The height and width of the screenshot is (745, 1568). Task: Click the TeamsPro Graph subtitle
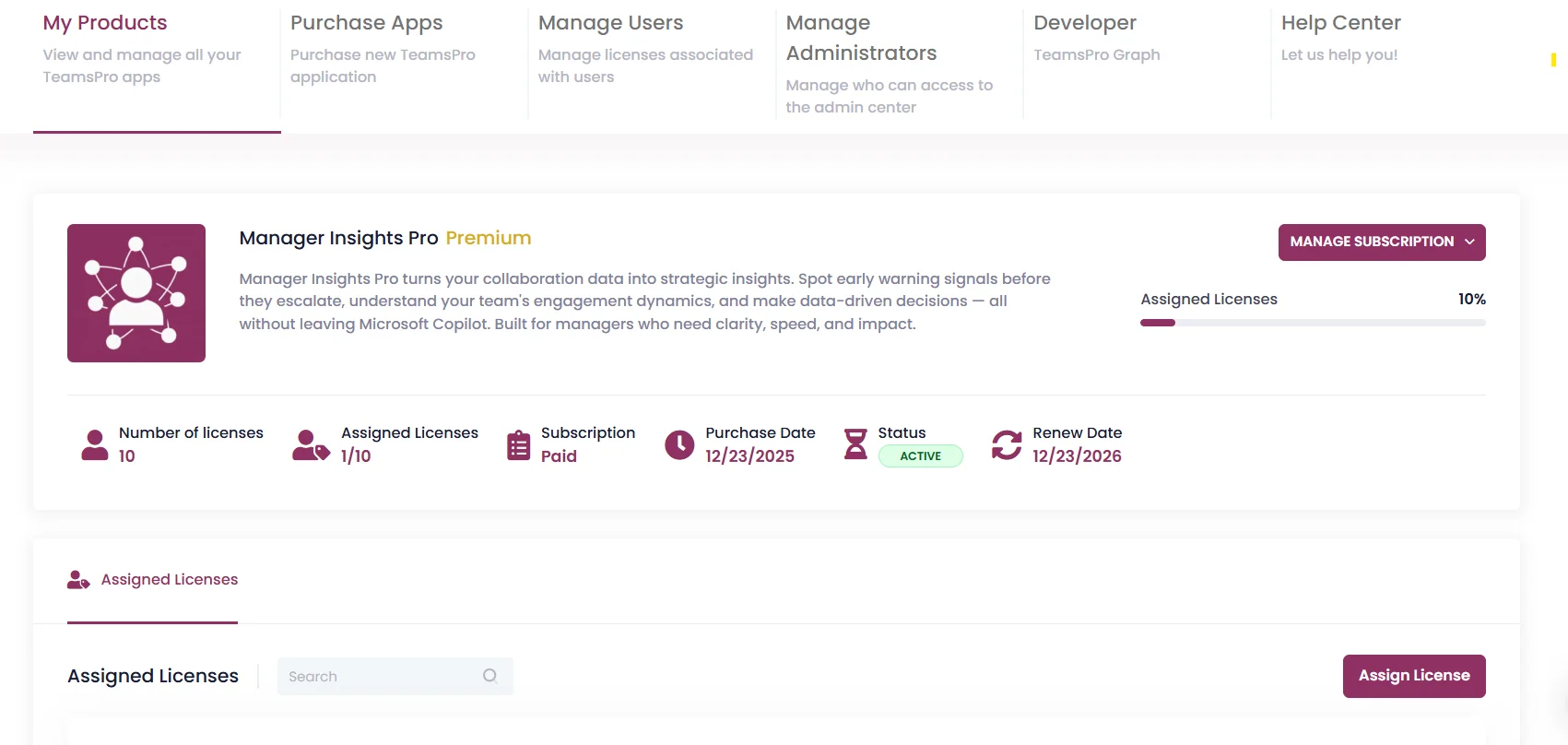click(x=1097, y=55)
